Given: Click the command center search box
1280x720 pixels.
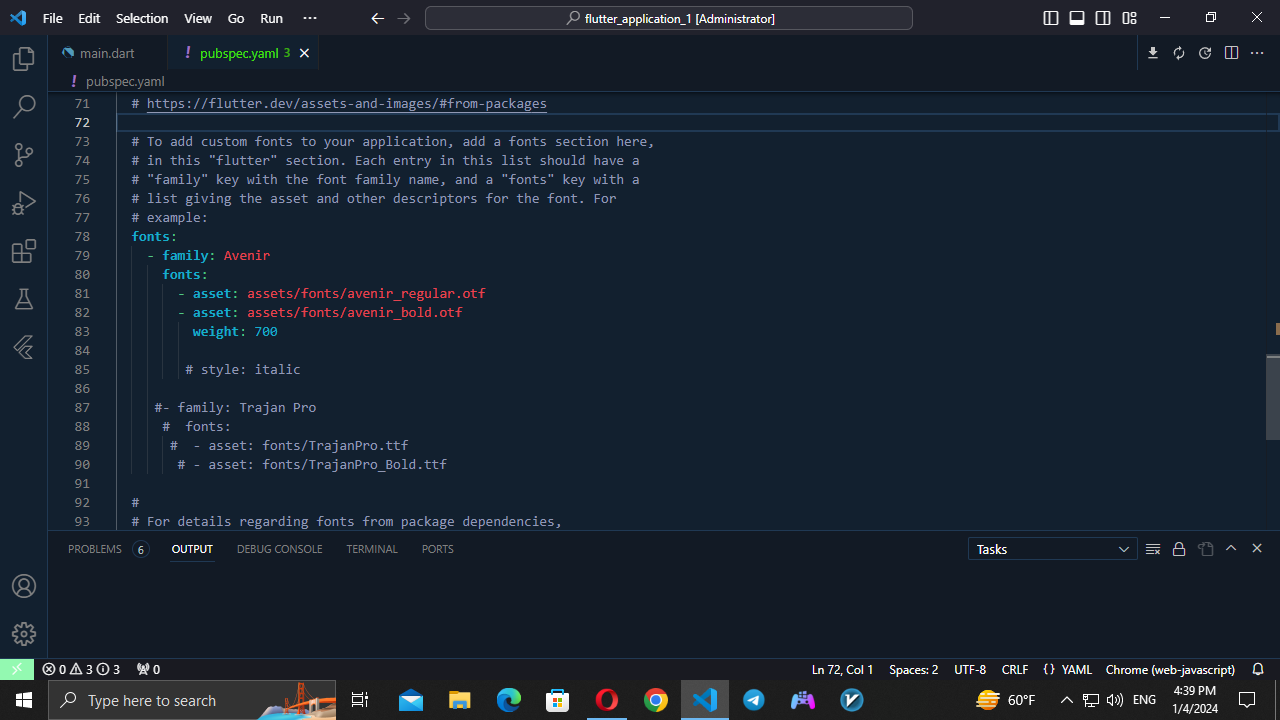Looking at the screenshot, I should (x=669, y=18).
